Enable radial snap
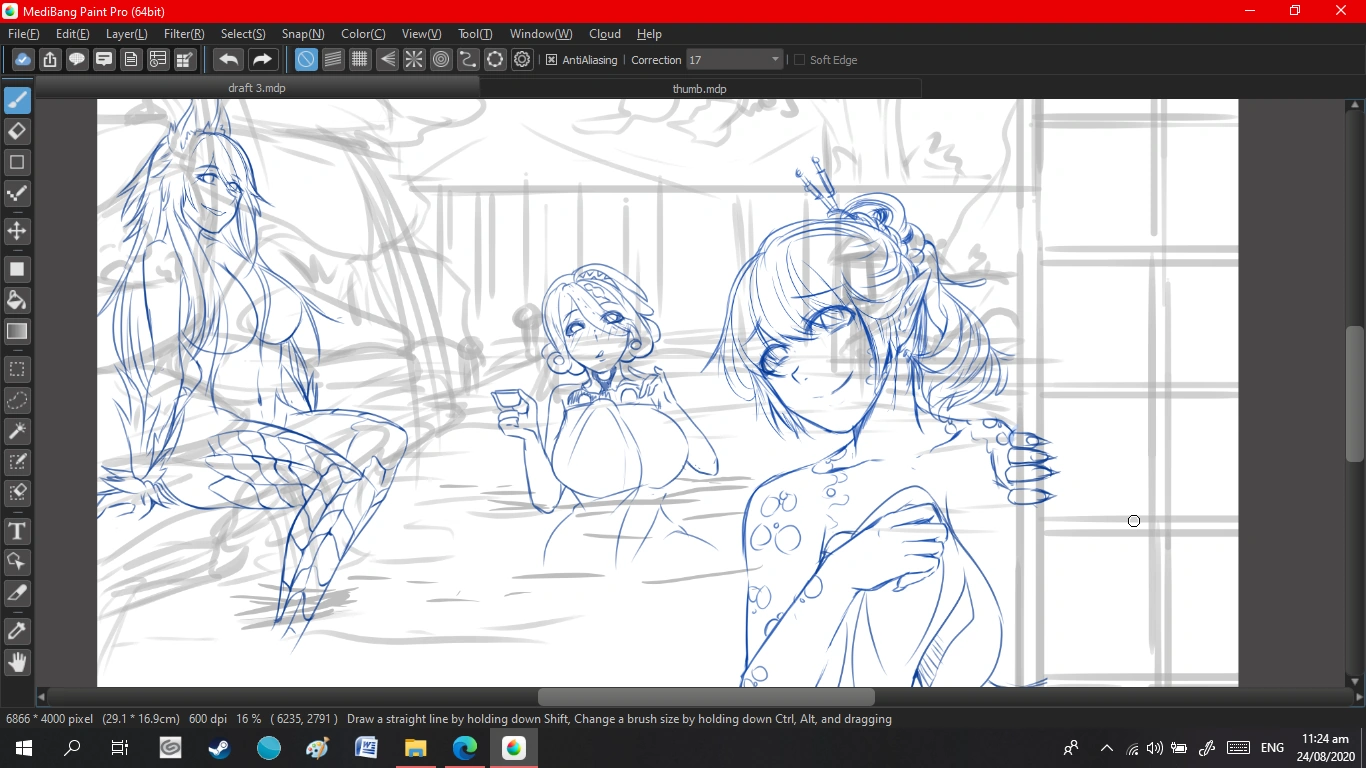 [x=414, y=60]
